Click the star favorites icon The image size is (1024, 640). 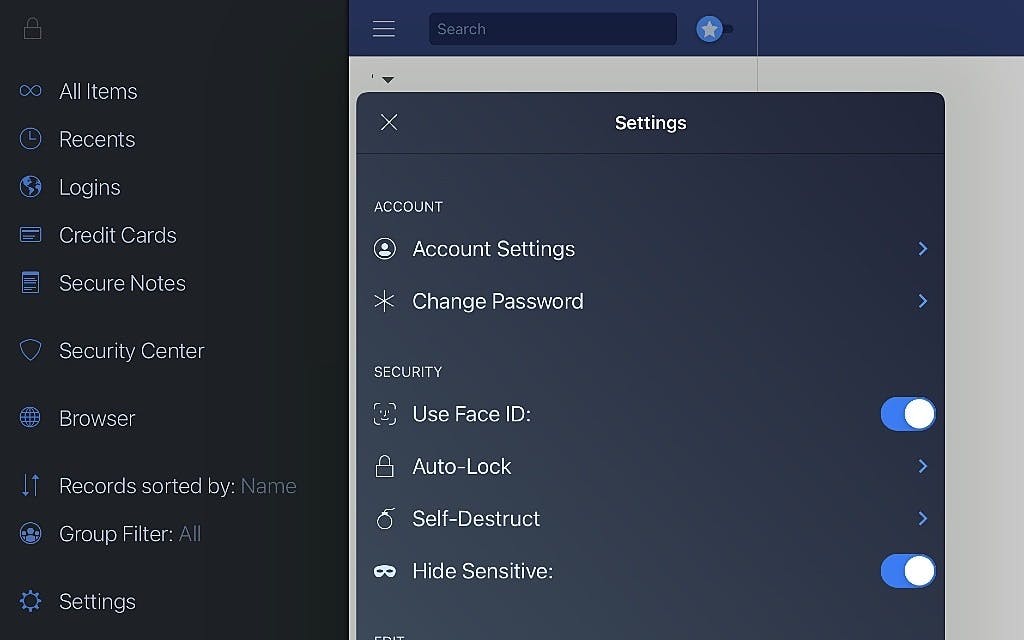click(709, 29)
